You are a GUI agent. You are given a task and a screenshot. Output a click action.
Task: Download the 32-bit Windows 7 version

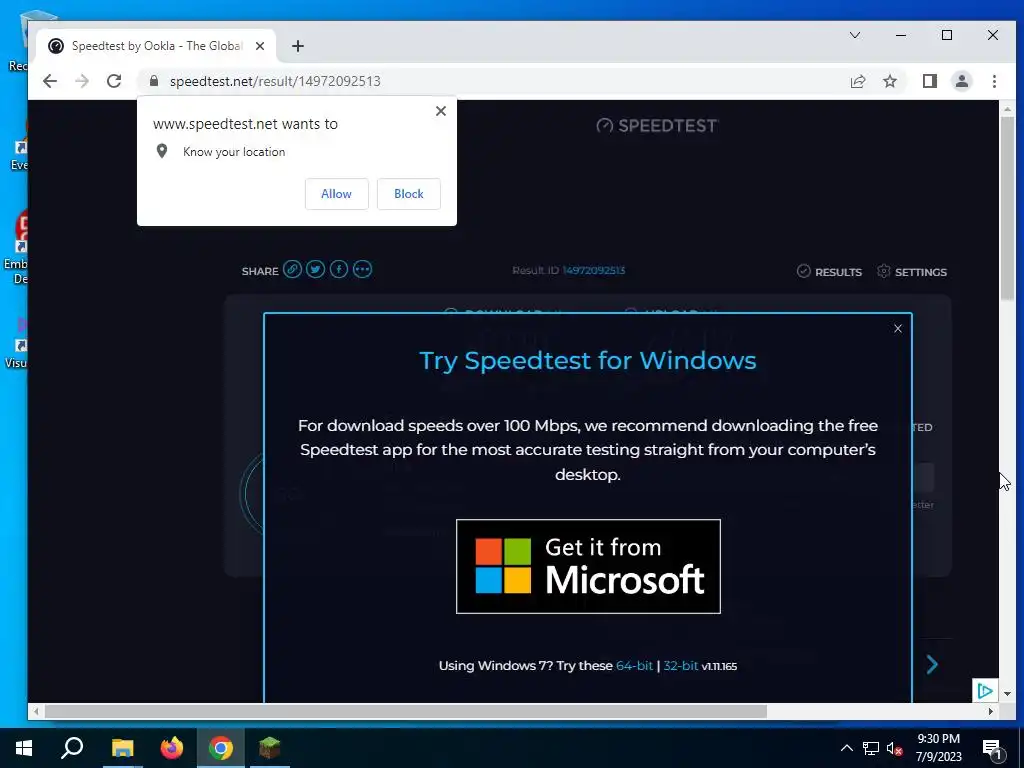680,665
